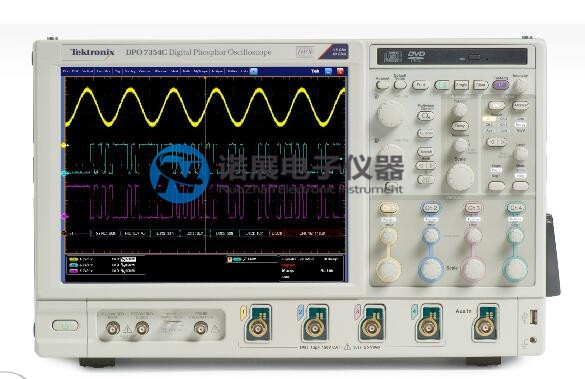Click the purple button beside Intensity knob
The height and width of the screenshot is (379, 585).
coord(500,85)
